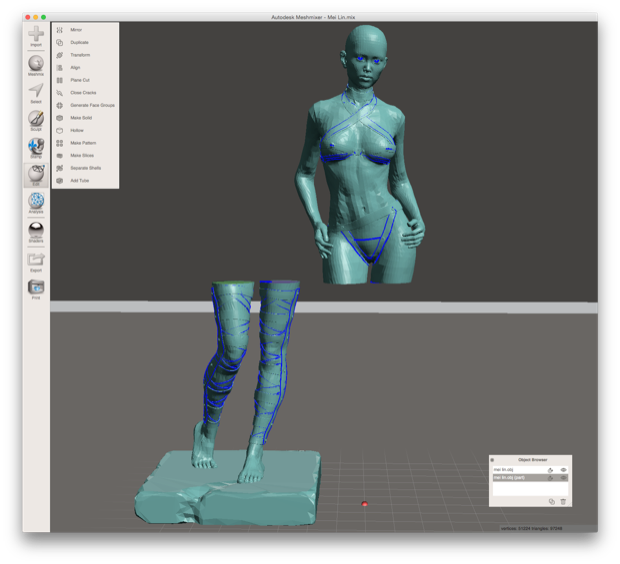The image size is (620, 564).
Task: Select Generate Face Groups
Action: click(x=85, y=105)
